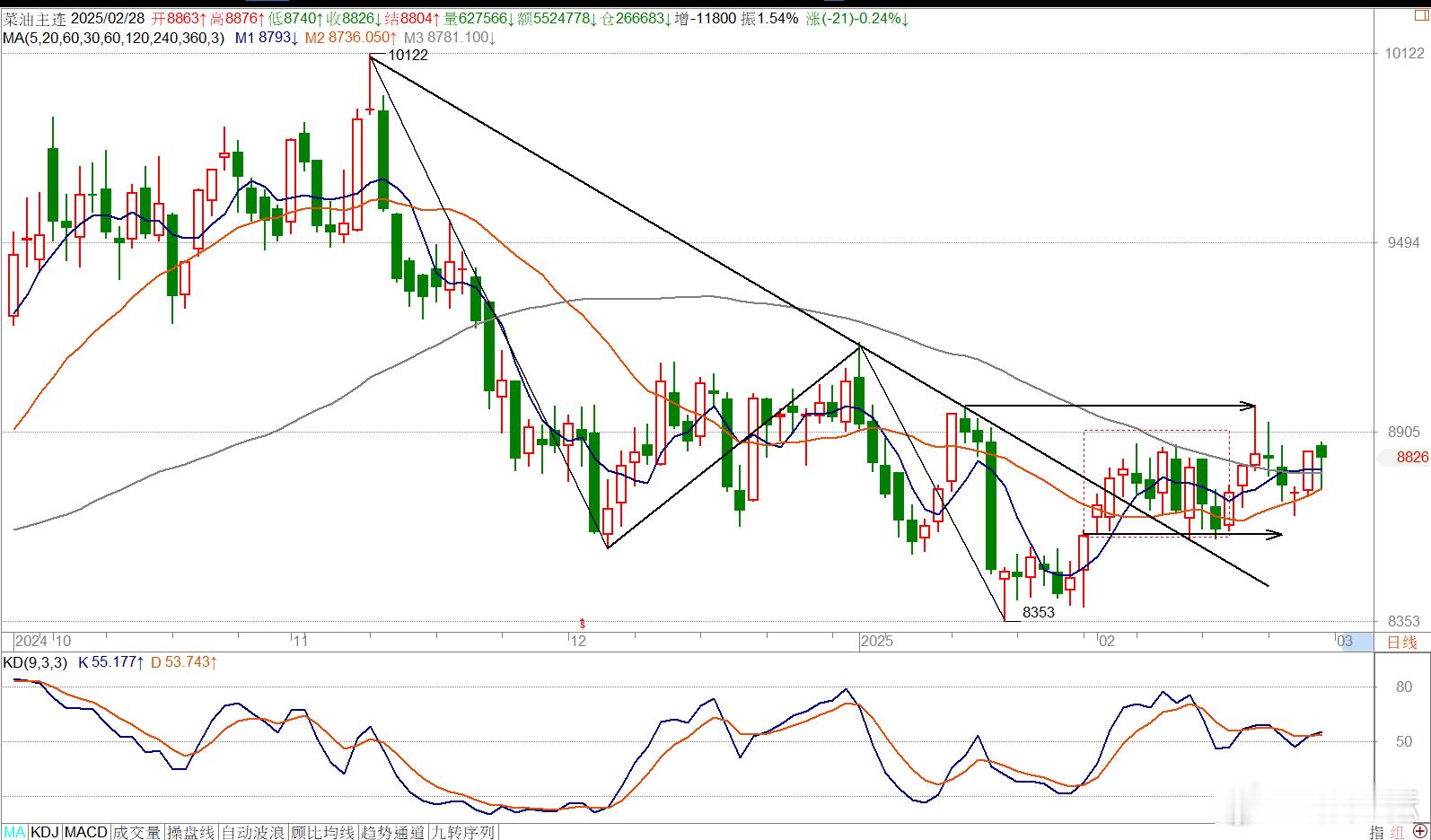1431x840 pixels.
Task: Click the 仓266683 open interest value
Action: tap(636, 19)
